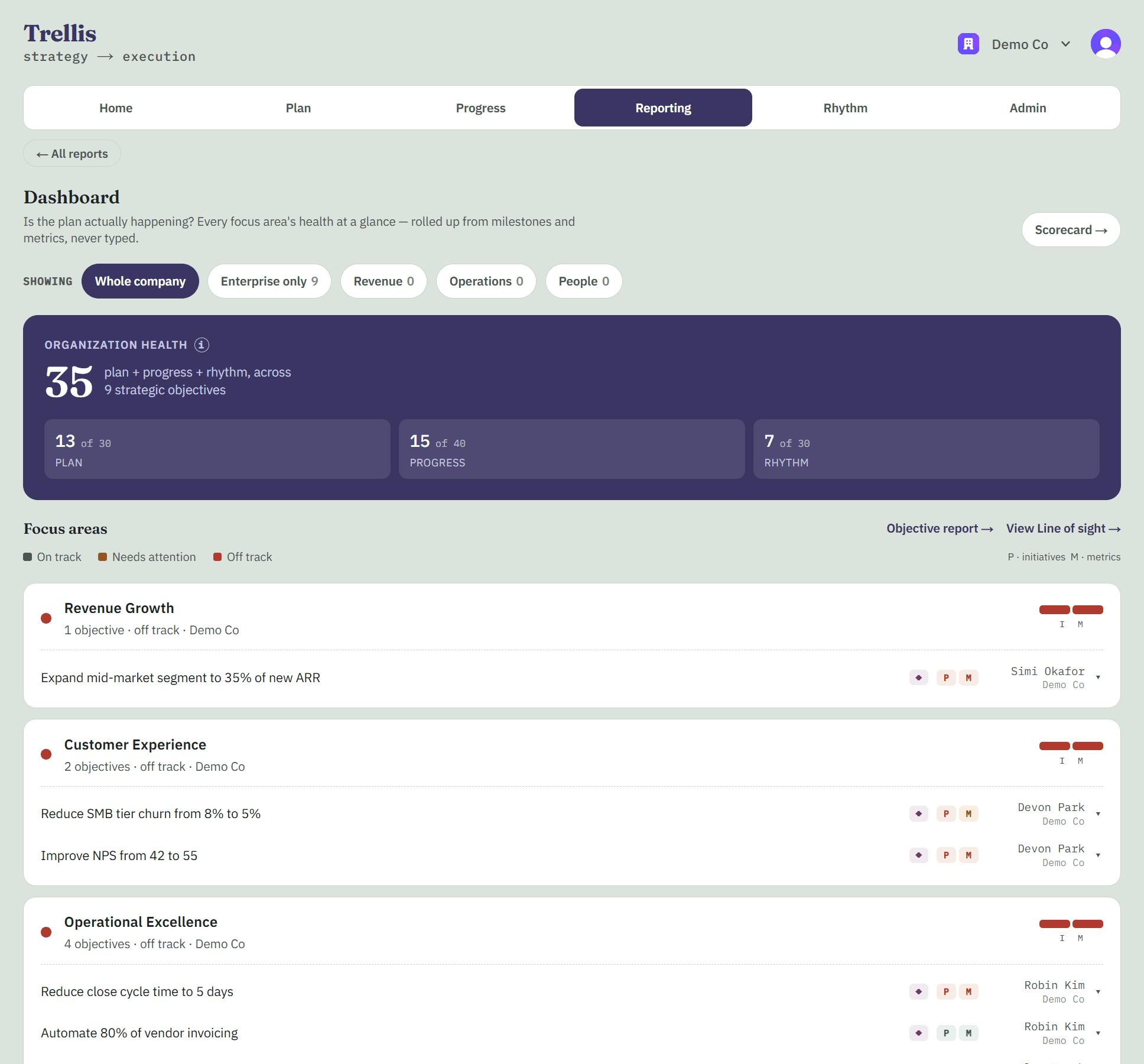Click M badge for Reduce close cycle time
This screenshot has height=1064, width=1144.
(x=968, y=991)
